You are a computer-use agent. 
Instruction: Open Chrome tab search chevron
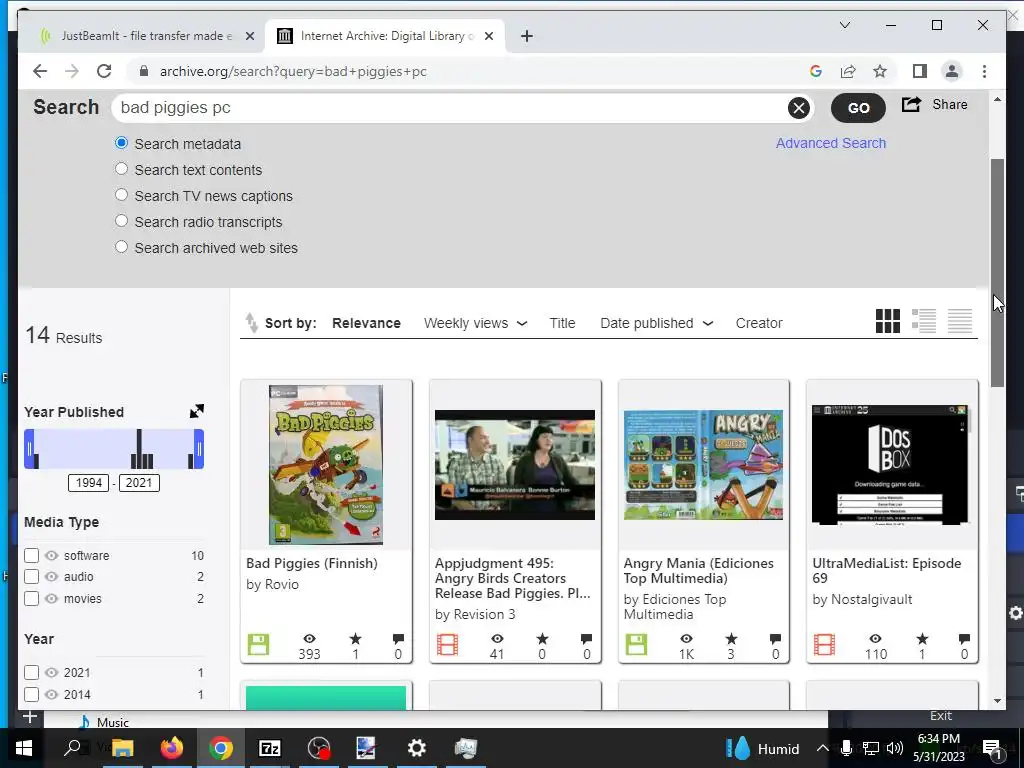pyautogui.click(x=844, y=25)
